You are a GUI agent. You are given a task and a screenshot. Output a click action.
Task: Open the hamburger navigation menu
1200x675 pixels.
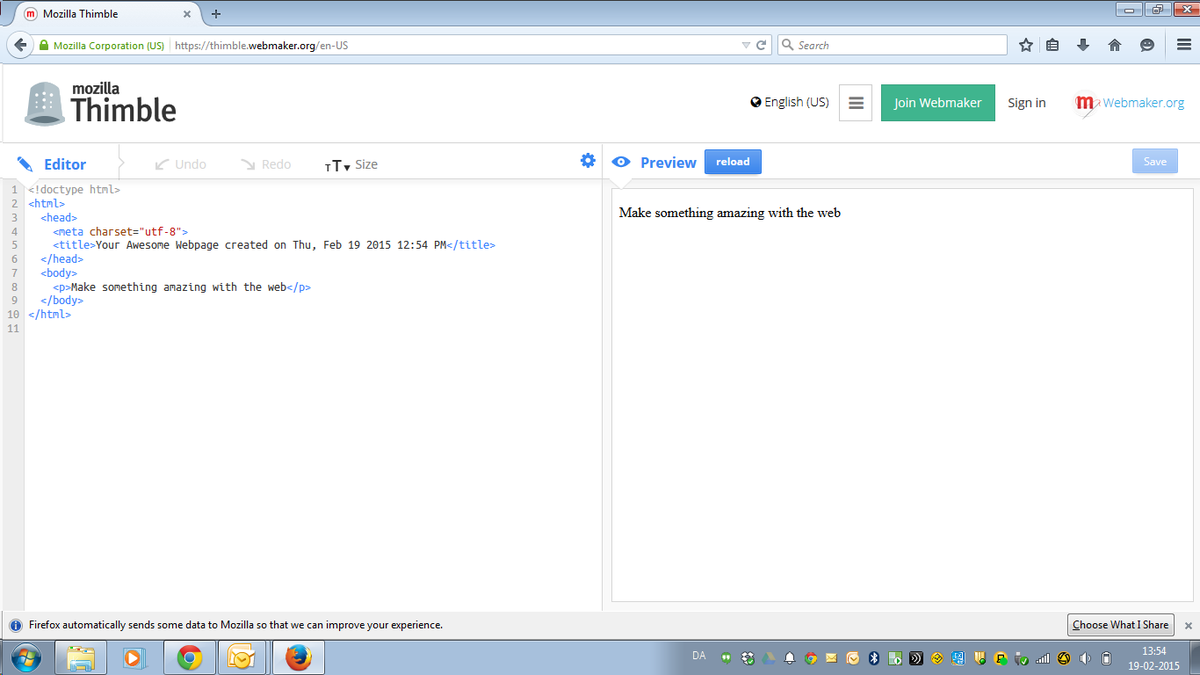tap(856, 103)
